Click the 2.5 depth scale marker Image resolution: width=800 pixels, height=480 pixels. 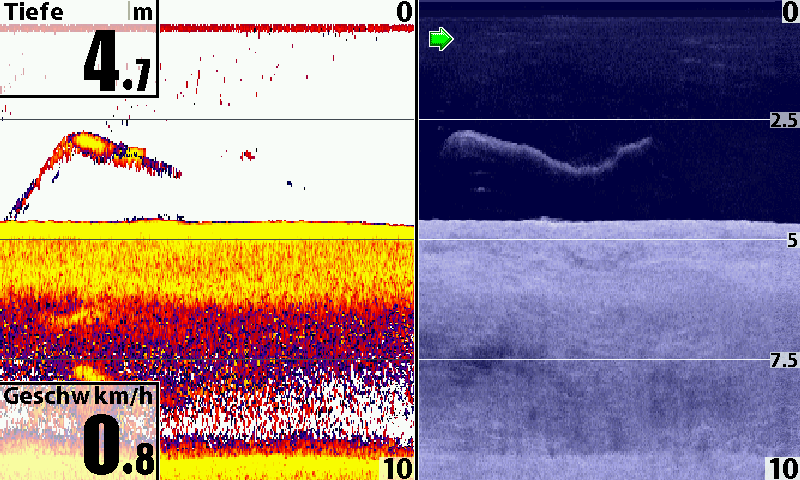[x=783, y=121]
